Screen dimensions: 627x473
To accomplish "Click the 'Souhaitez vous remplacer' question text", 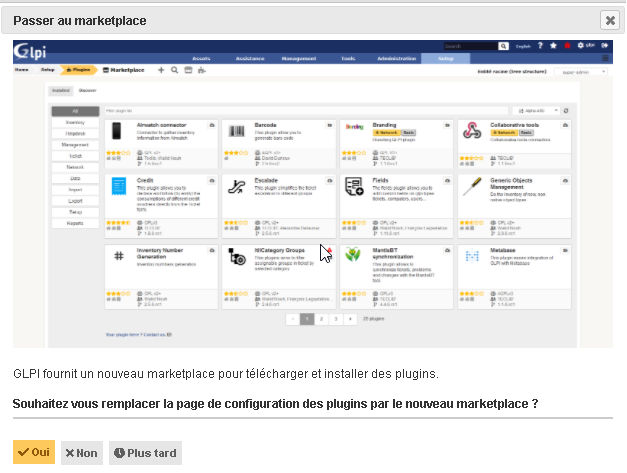I will [276, 404].
